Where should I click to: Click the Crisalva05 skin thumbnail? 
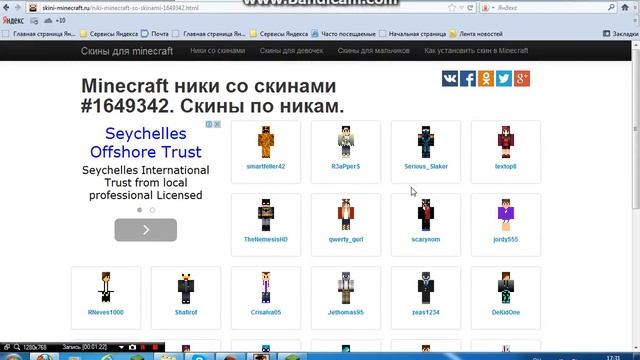266,288
